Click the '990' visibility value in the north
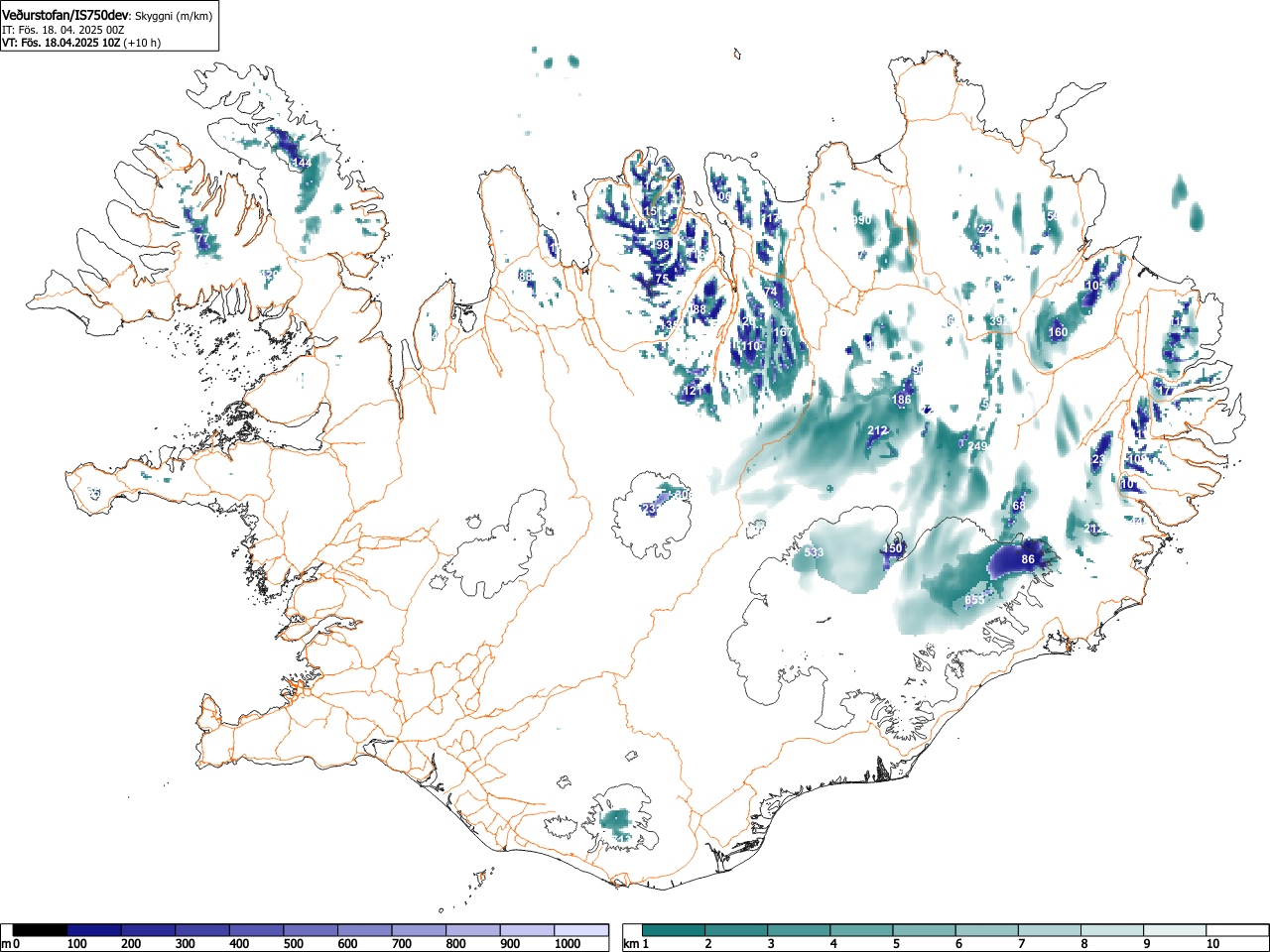The height and width of the screenshot is (952, 1270). (861, 219)
